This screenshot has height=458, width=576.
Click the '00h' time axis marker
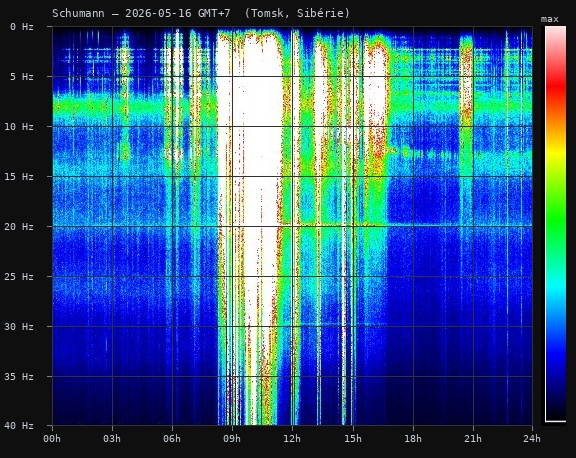[52, 439]
